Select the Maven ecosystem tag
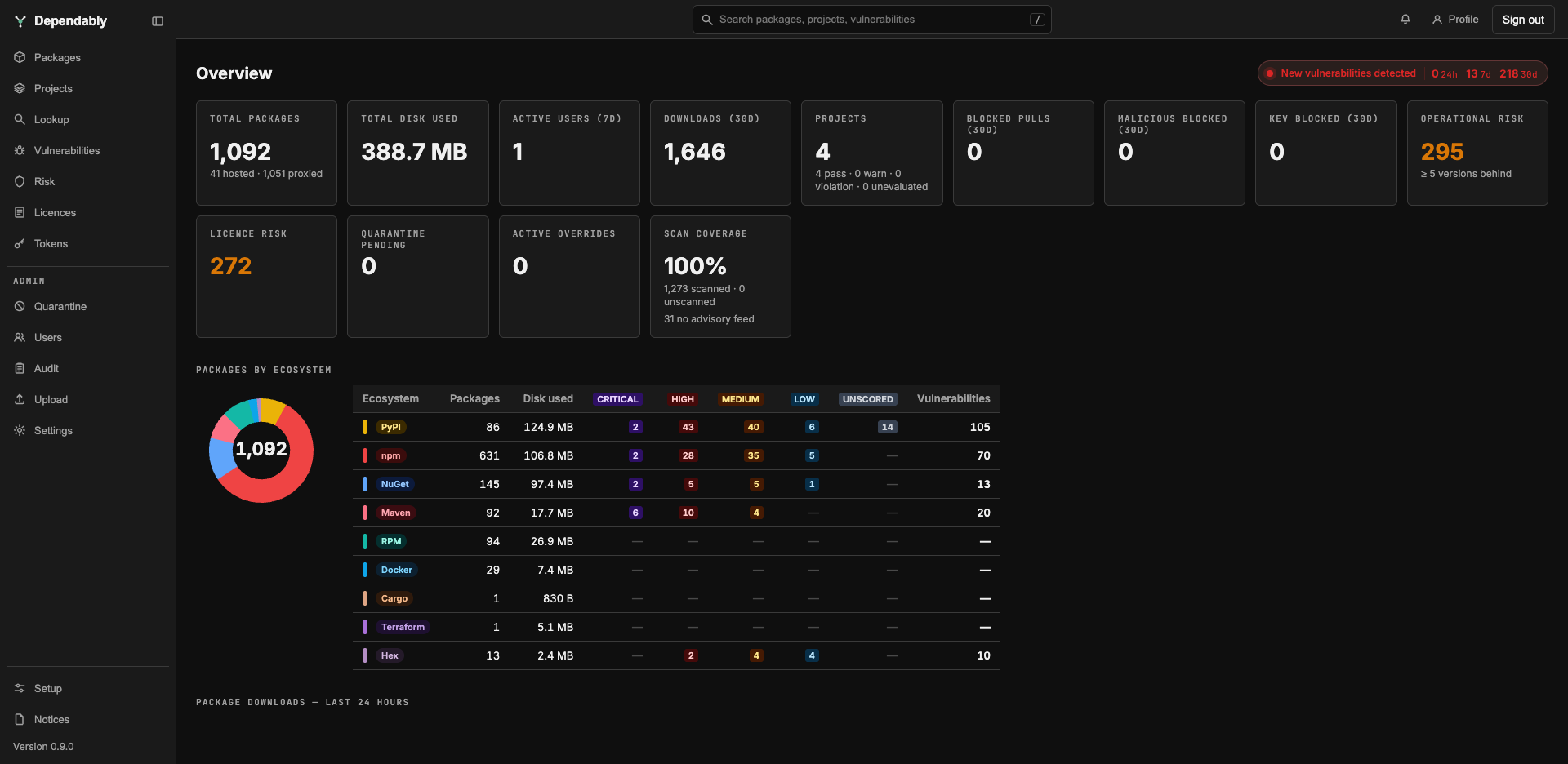Viewport: 1568px width, 764px height. tap(396, 513)
